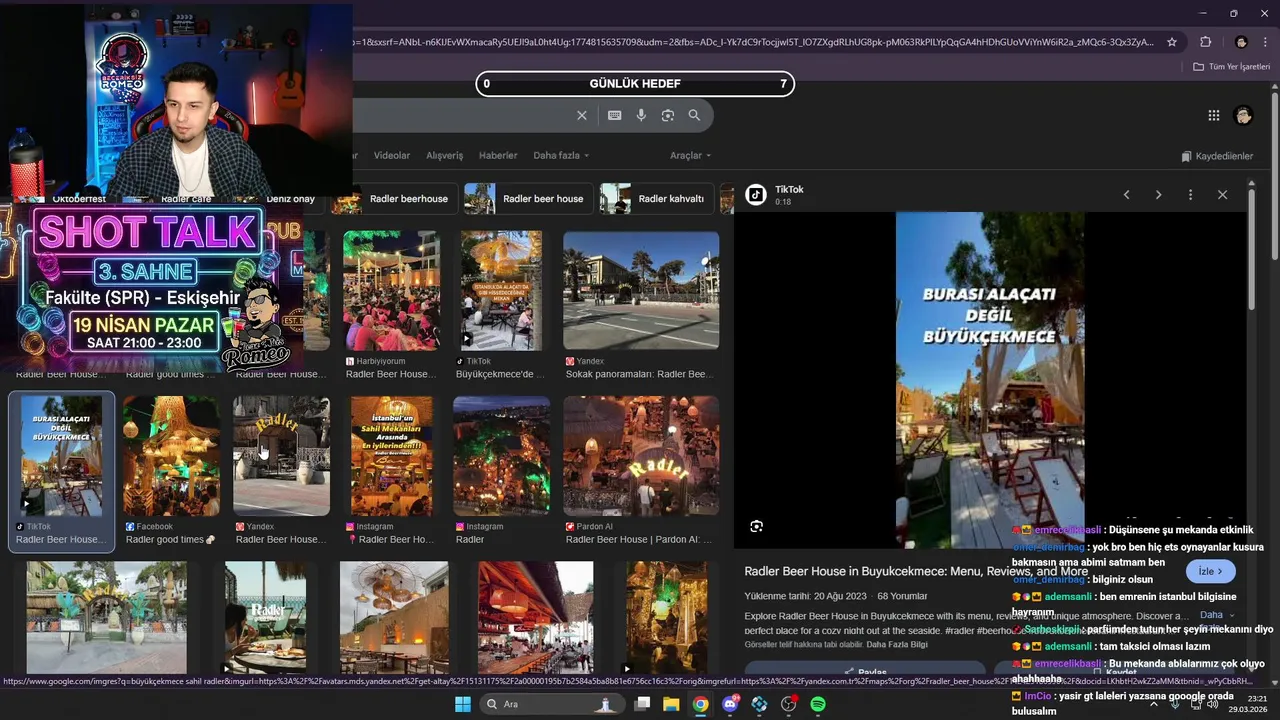Bookmark this page with the star

tap(1173, 42)
